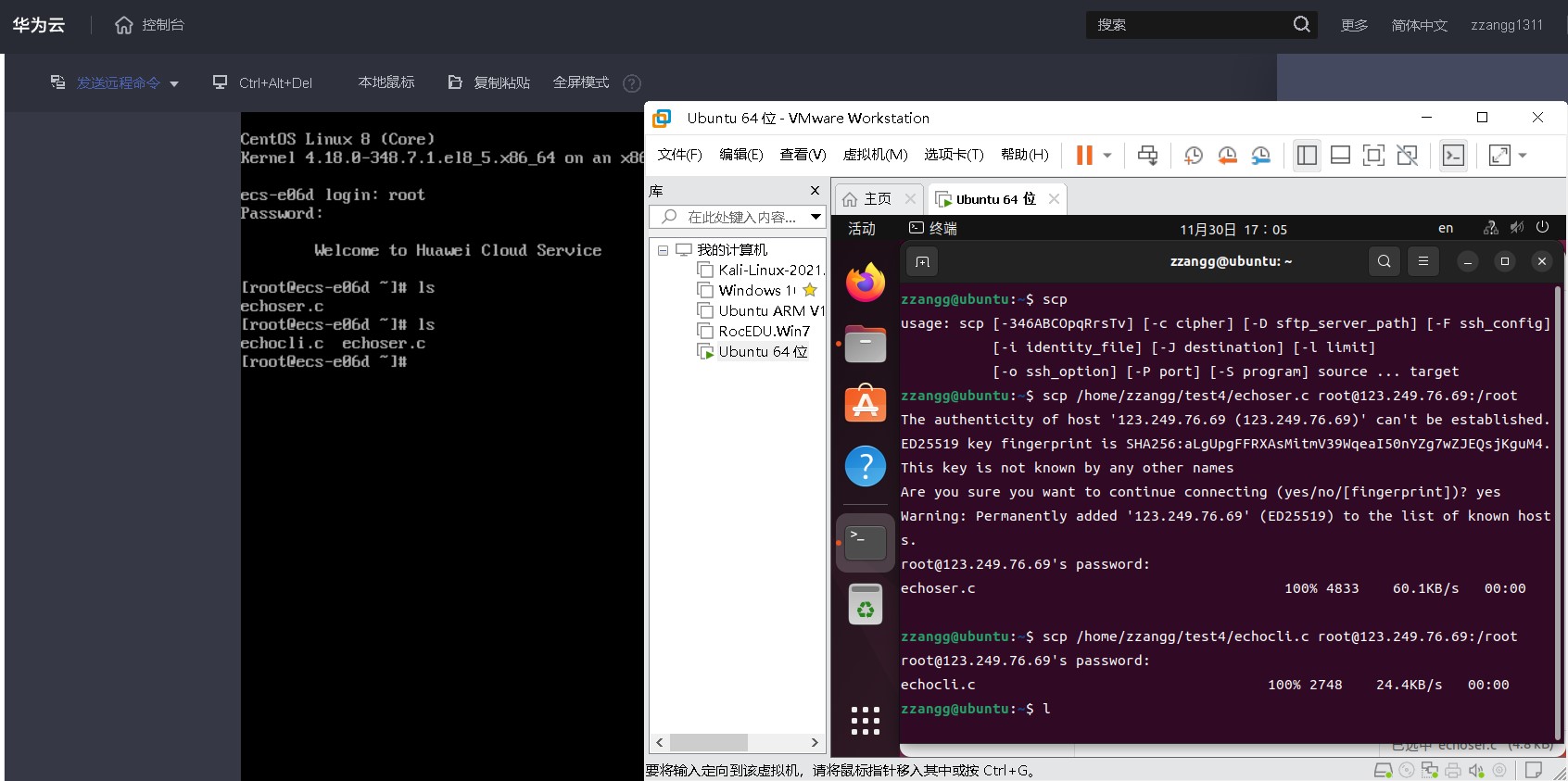Screen dimensions: 1568x781
Task: Open Help from the Ubuntu dock
Action: (866, 466)
